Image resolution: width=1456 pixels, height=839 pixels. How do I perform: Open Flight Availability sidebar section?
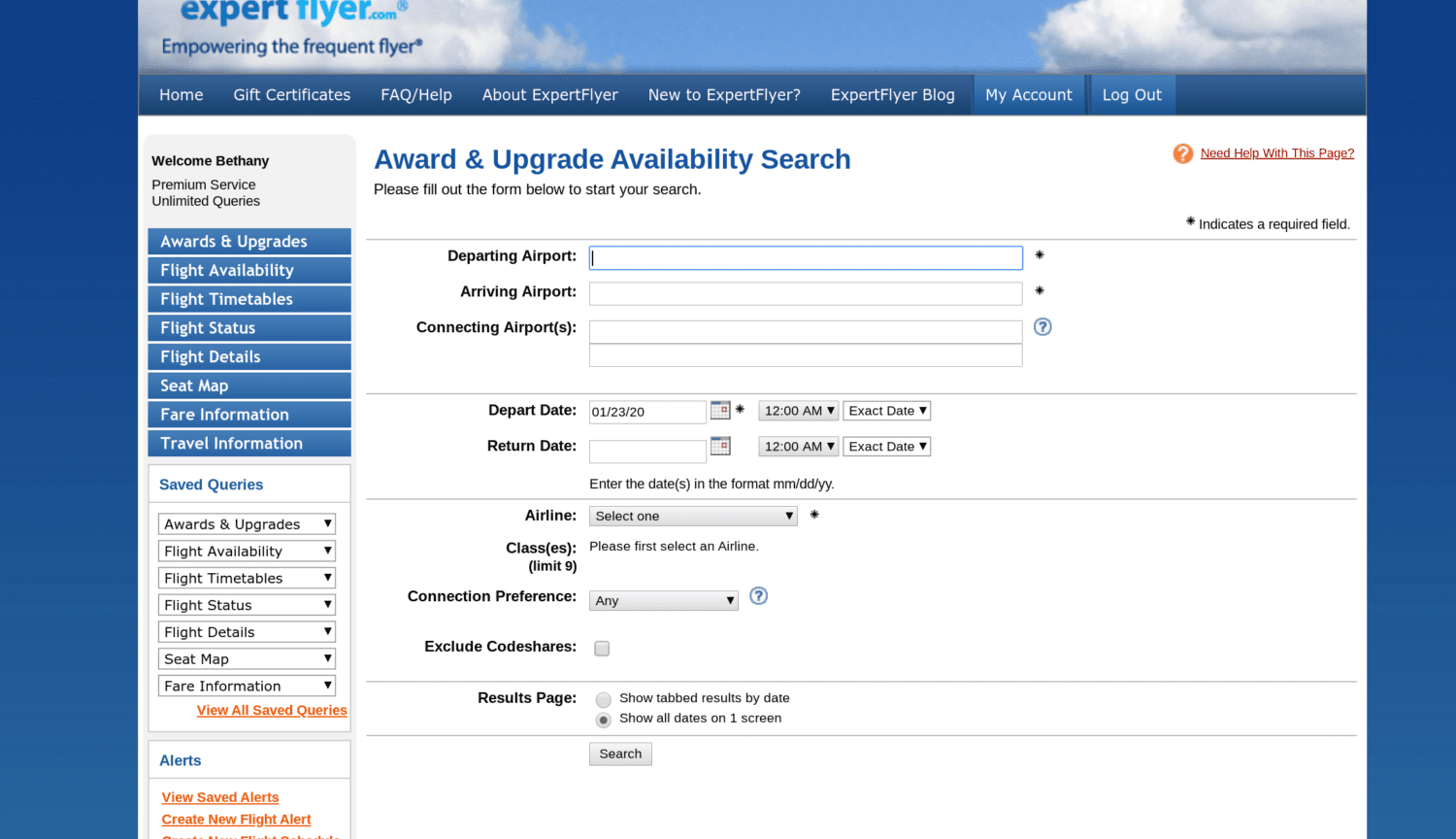pyautogui.click(x=249, y=270)
